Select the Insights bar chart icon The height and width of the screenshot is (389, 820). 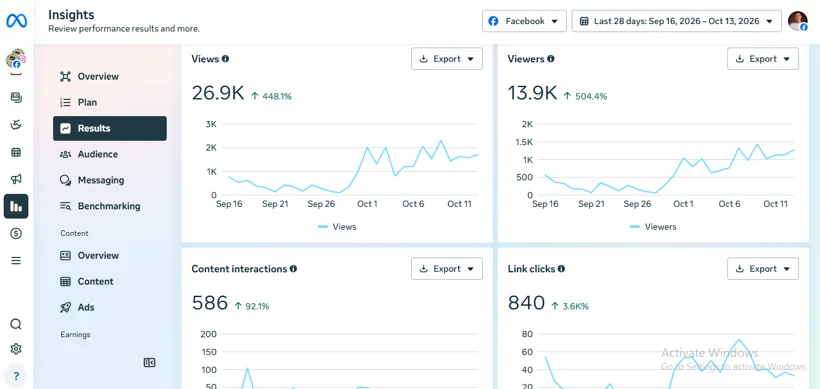point(16,206)
